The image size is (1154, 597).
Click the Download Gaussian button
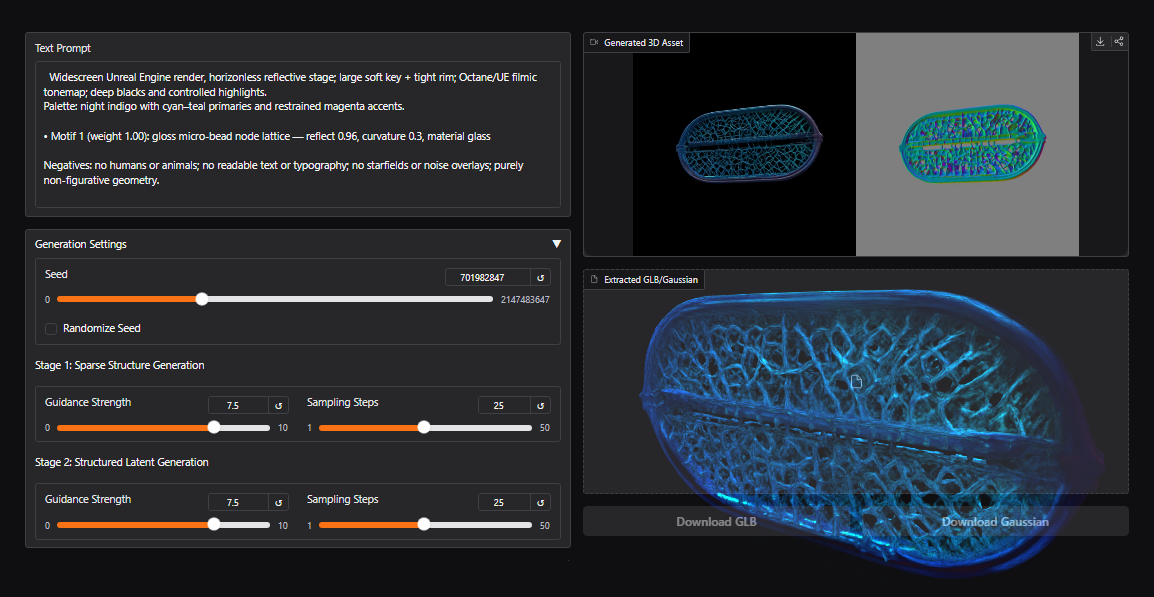[x=994, y=521]
